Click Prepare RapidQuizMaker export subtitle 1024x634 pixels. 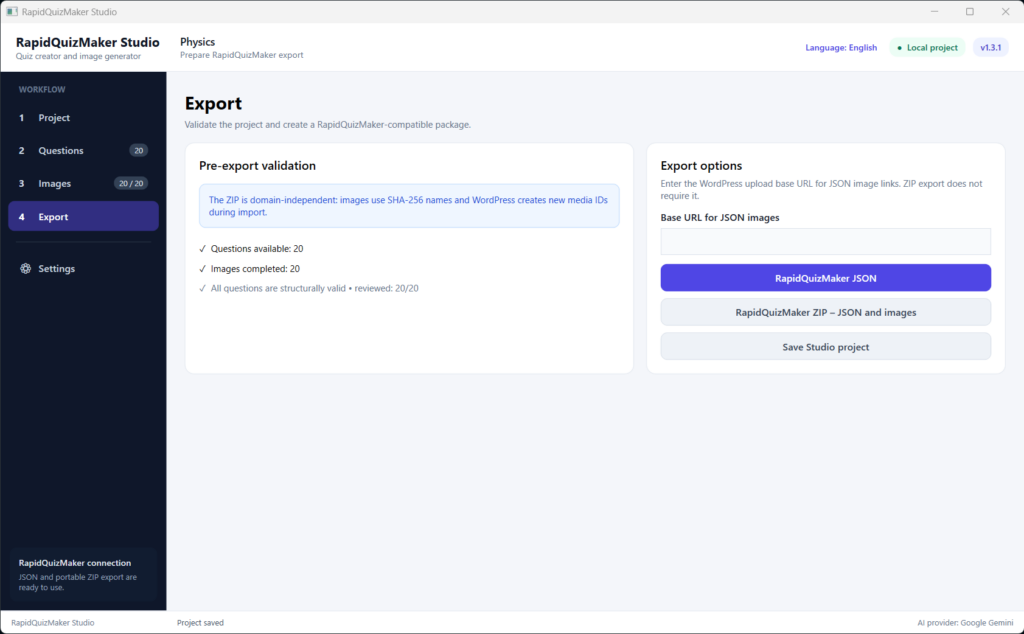point(242,55)
